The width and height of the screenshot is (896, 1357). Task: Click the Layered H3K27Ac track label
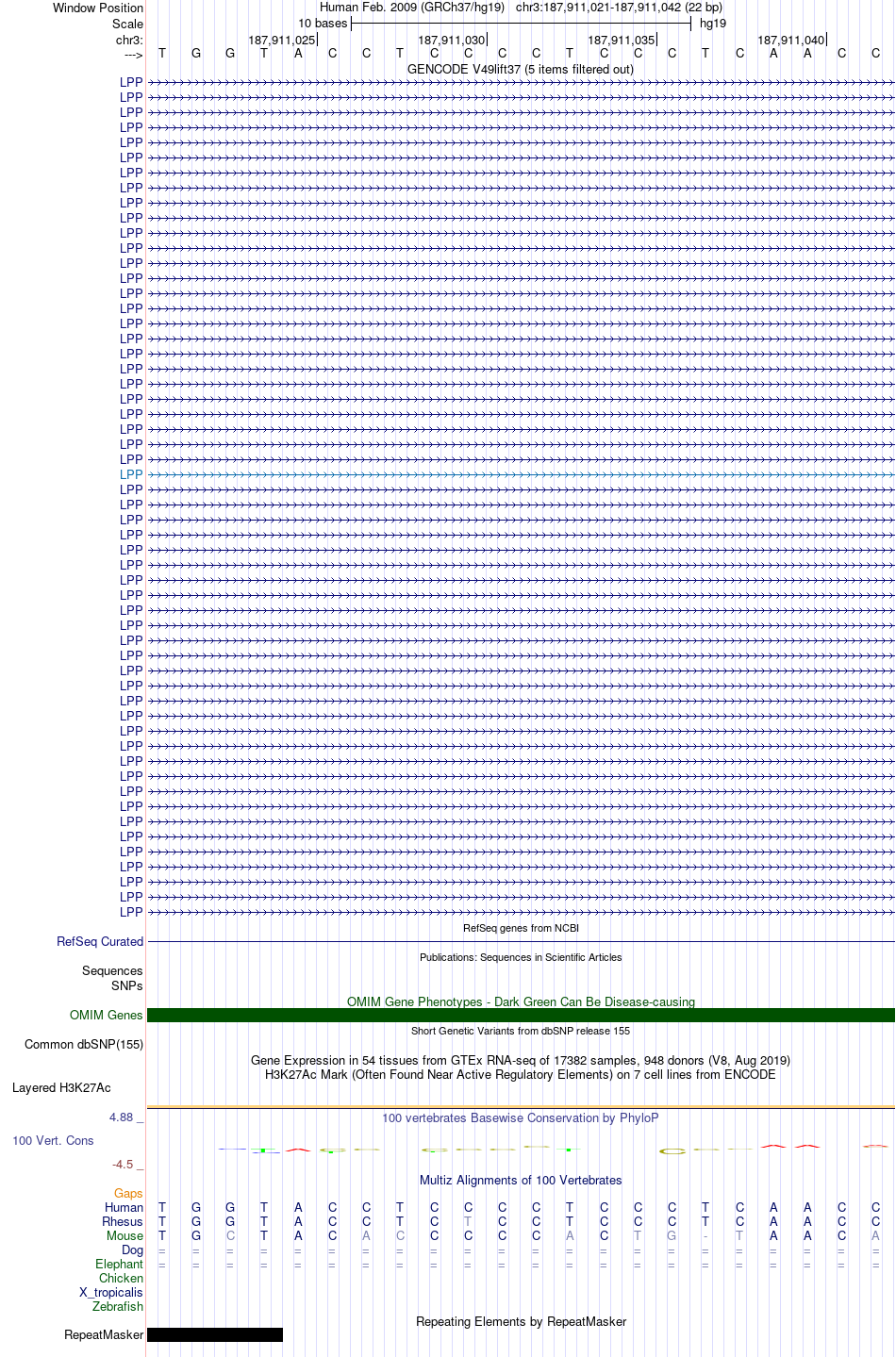pos(61,1087)
